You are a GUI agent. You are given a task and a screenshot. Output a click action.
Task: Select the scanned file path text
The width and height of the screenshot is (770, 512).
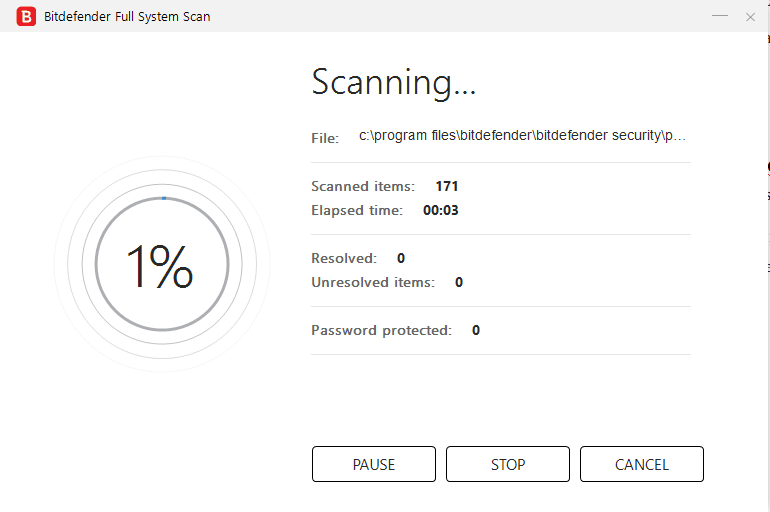[x=522, y=135]
